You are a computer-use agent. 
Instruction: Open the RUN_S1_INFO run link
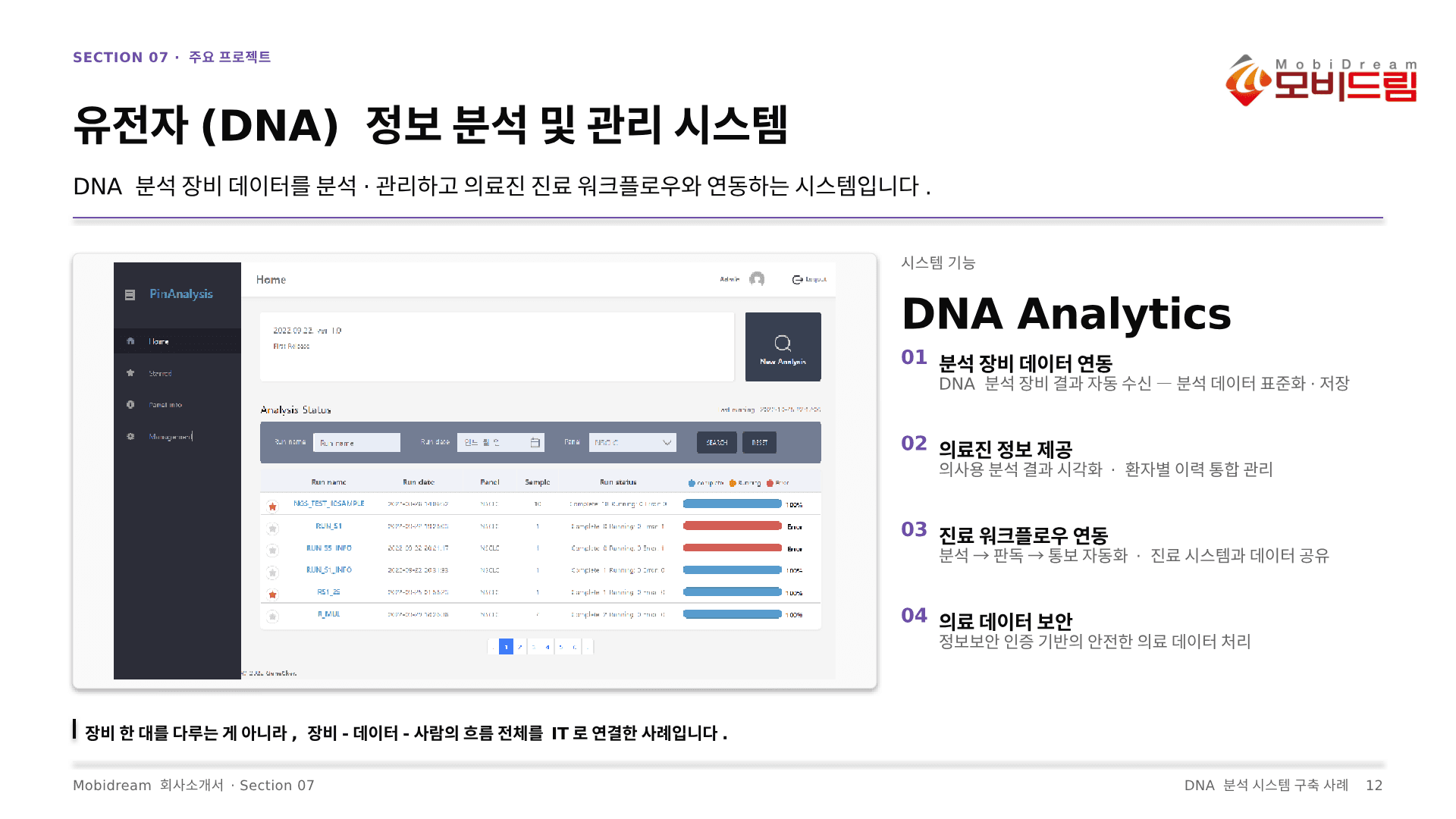tap(329, 570)
